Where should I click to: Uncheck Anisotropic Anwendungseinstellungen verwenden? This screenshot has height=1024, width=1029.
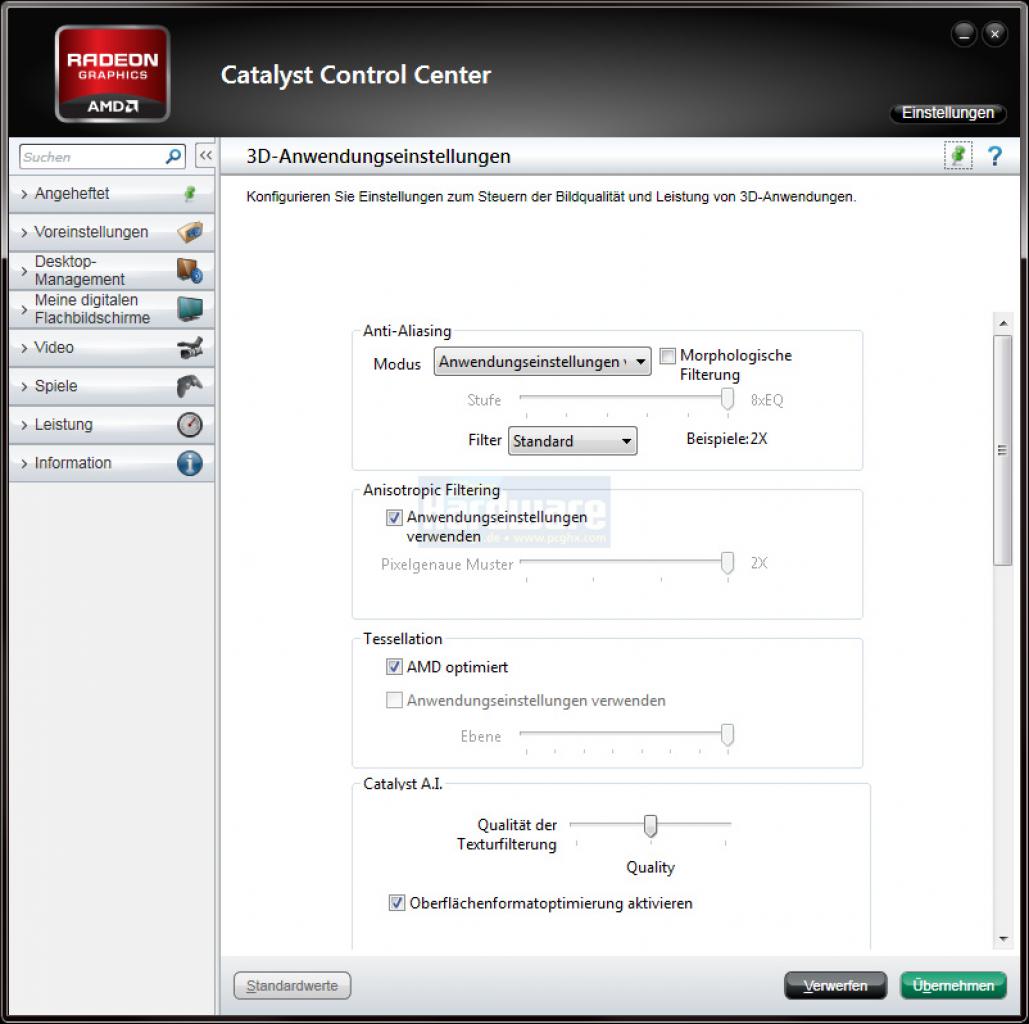[394, 517]
